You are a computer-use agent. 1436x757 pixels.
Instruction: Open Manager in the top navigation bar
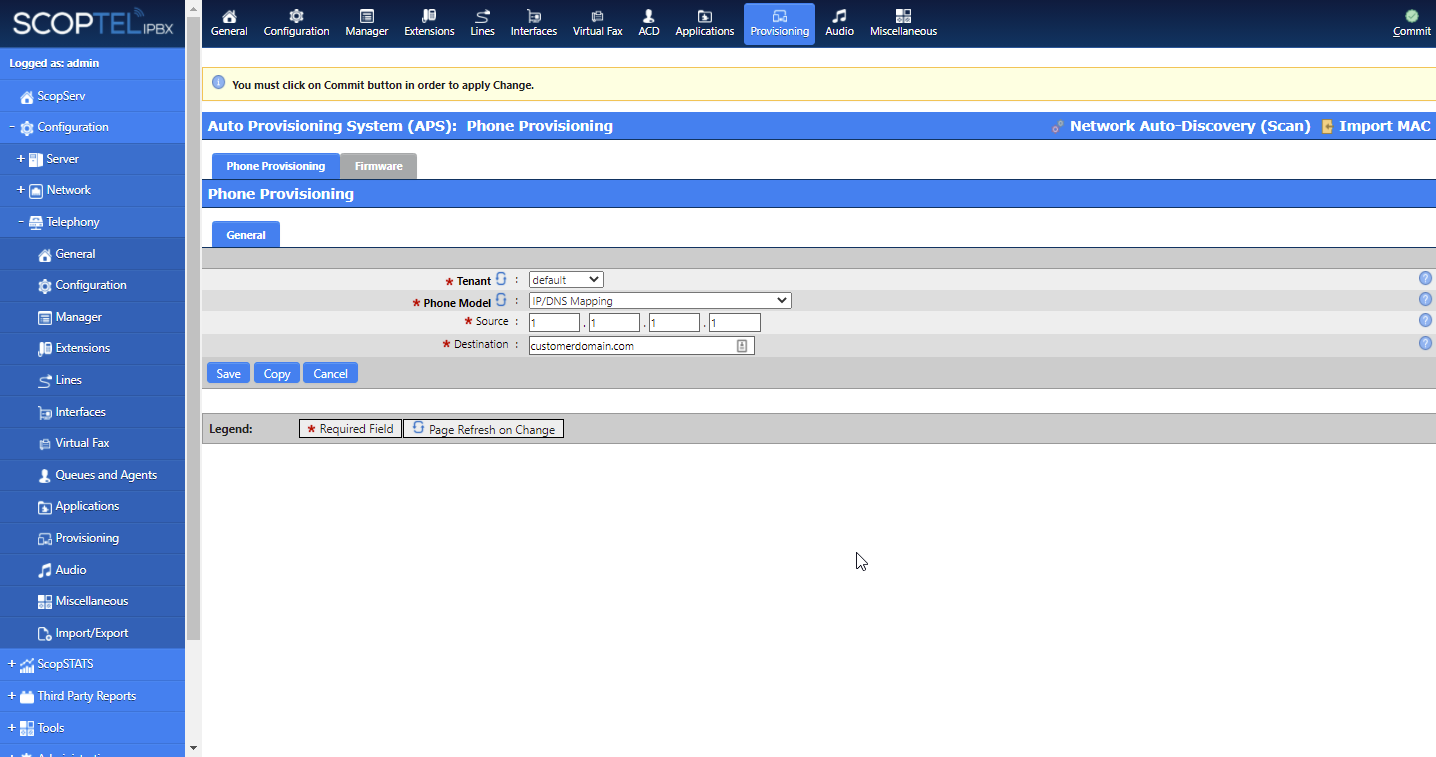pyautogui.click(x=367, y=24)
